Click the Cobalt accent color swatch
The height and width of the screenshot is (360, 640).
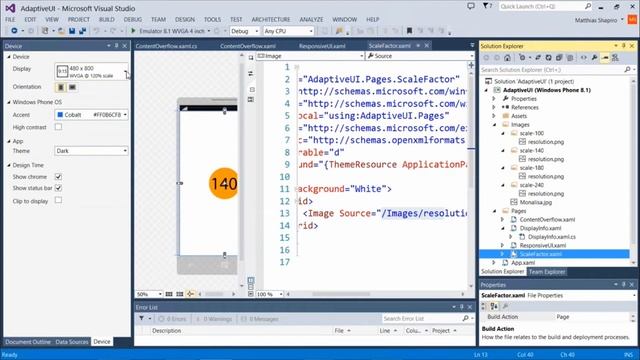(x=60, y=115)
